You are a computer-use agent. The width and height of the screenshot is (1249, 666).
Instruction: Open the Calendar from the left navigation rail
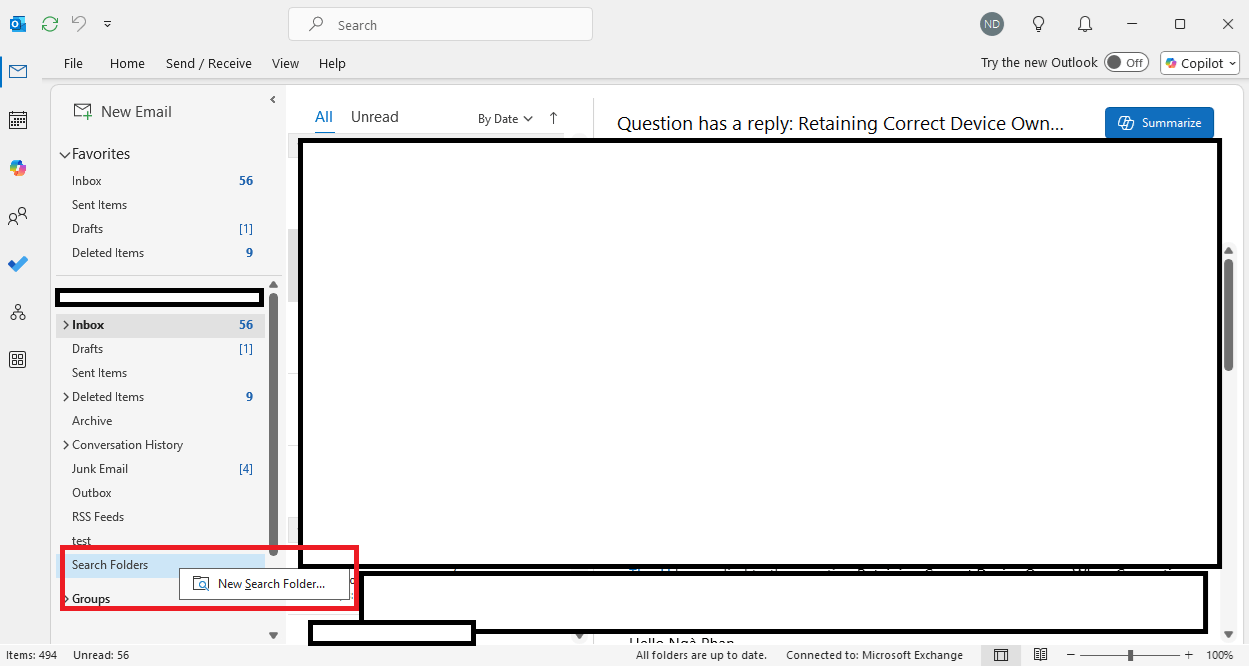click(x=17, y=120)
